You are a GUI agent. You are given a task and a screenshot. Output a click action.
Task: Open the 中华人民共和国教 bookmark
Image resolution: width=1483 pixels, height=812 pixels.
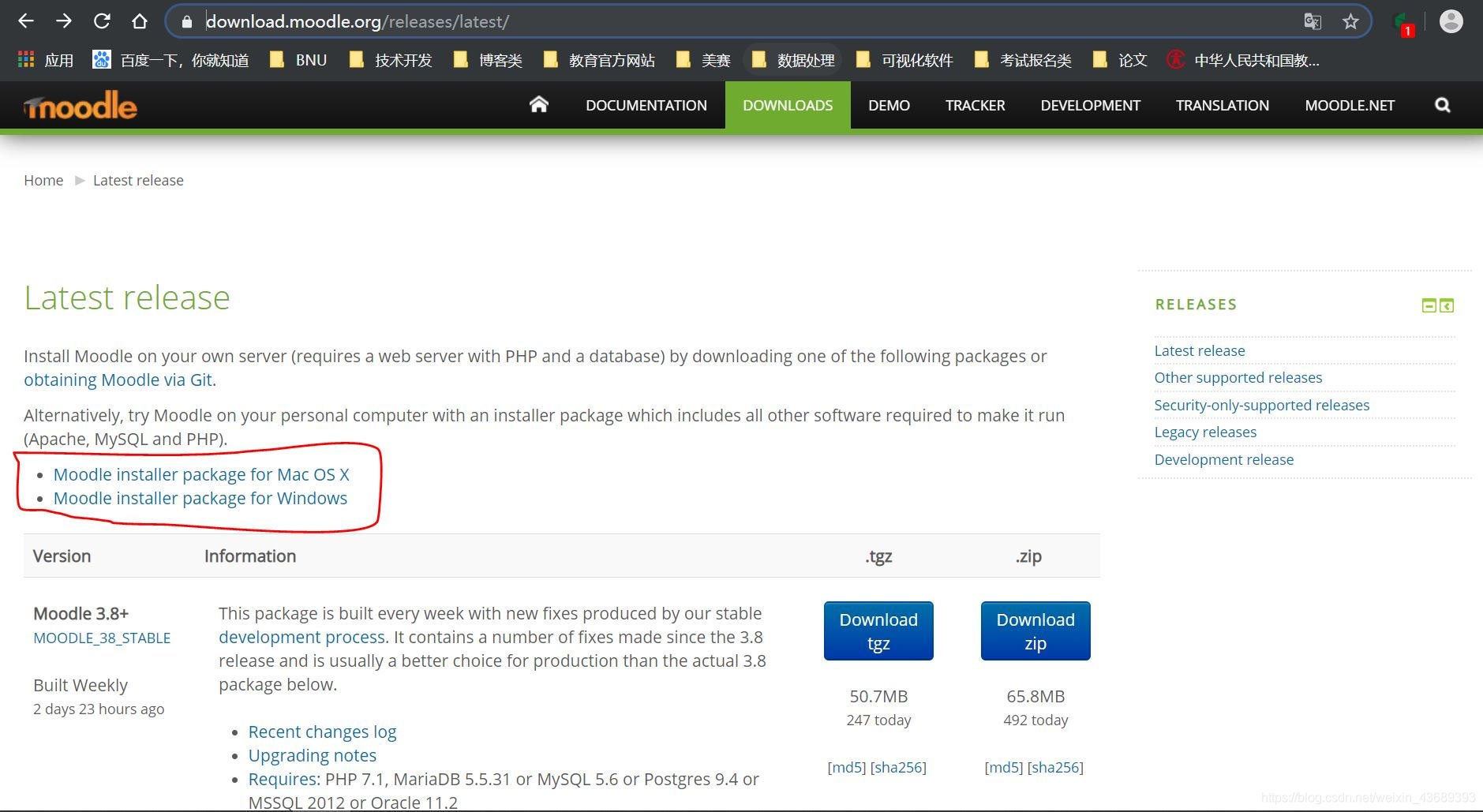[x=1243, y=60]
